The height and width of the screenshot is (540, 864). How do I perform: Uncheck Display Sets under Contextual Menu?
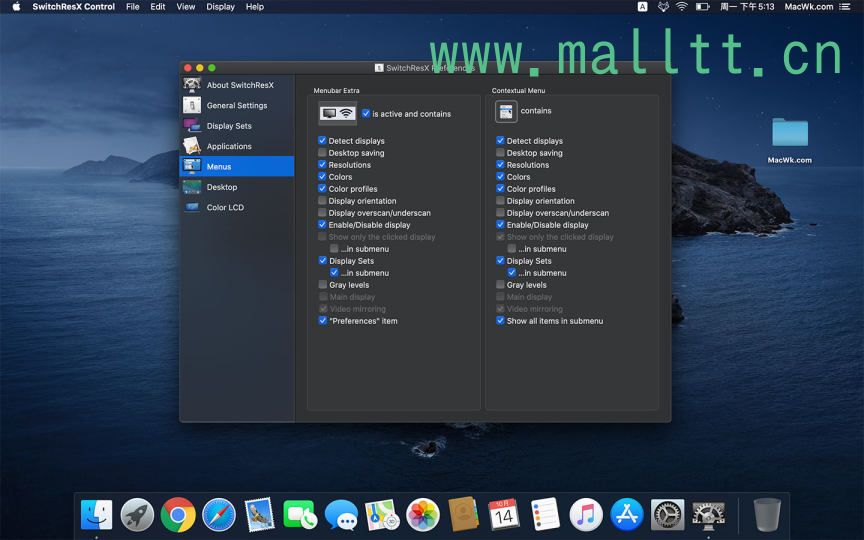[x=500, y=260]
